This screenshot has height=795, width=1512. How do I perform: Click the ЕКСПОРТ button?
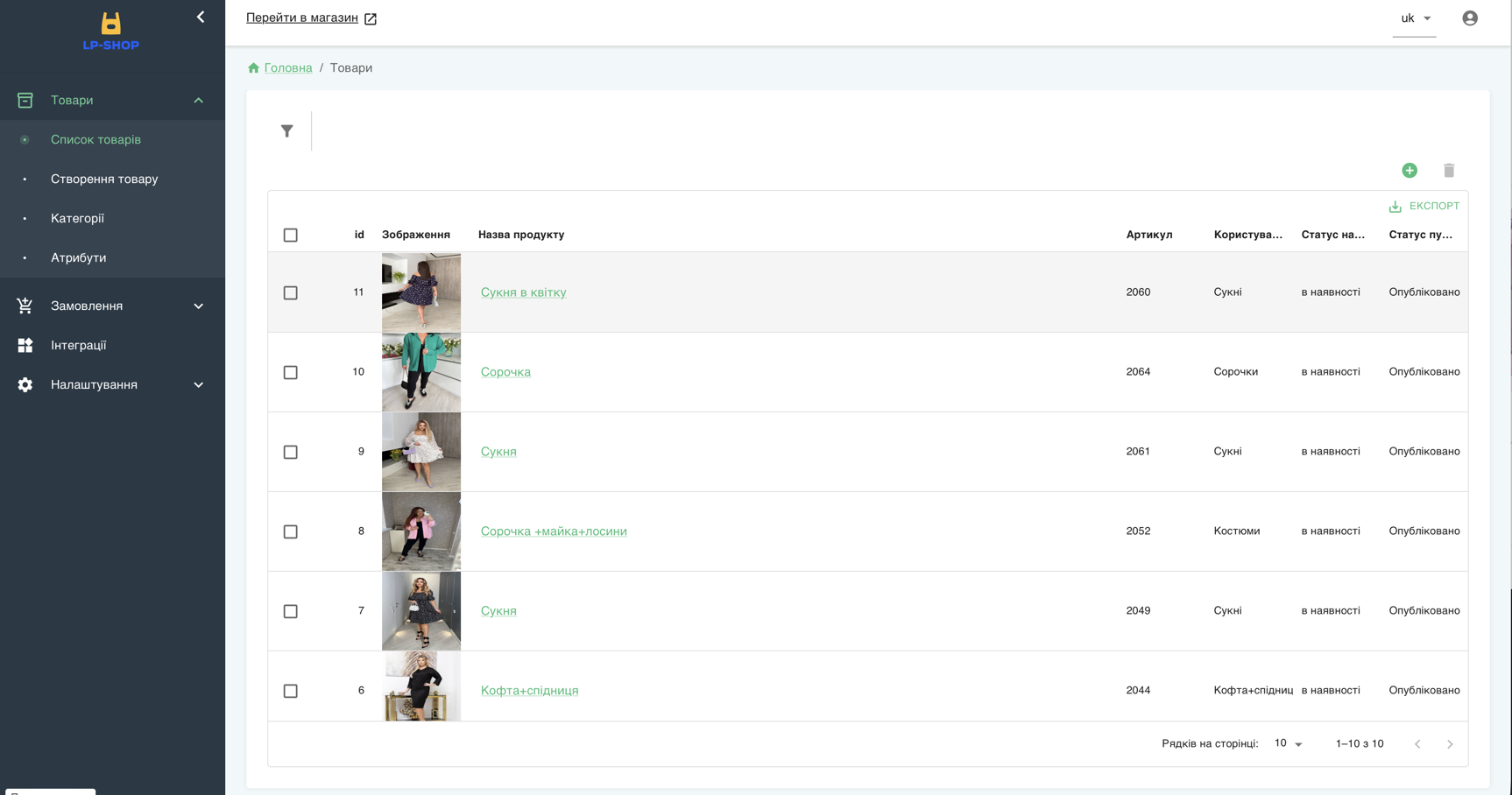1424,207
